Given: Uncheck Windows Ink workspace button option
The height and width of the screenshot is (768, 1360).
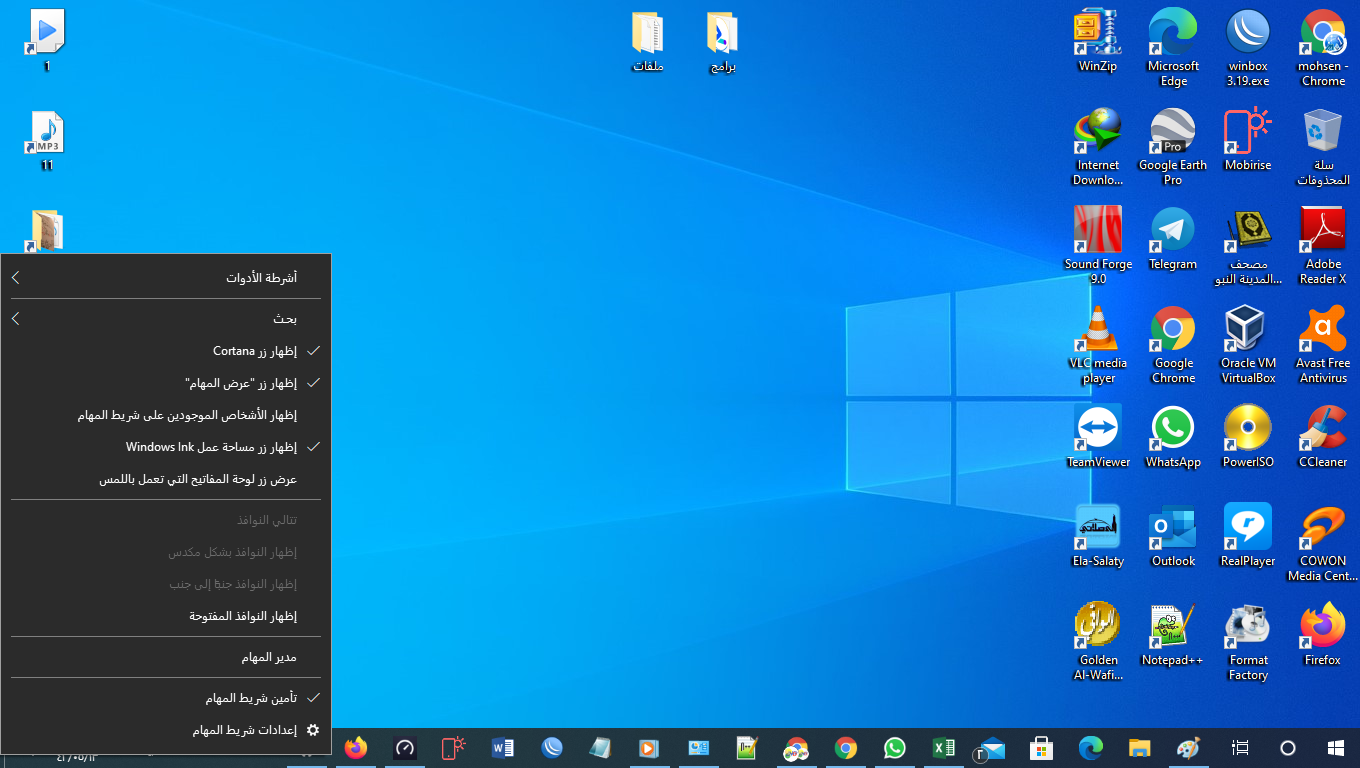Looking at the screenshot, I should pyautogui.click(x=166, y=447).
